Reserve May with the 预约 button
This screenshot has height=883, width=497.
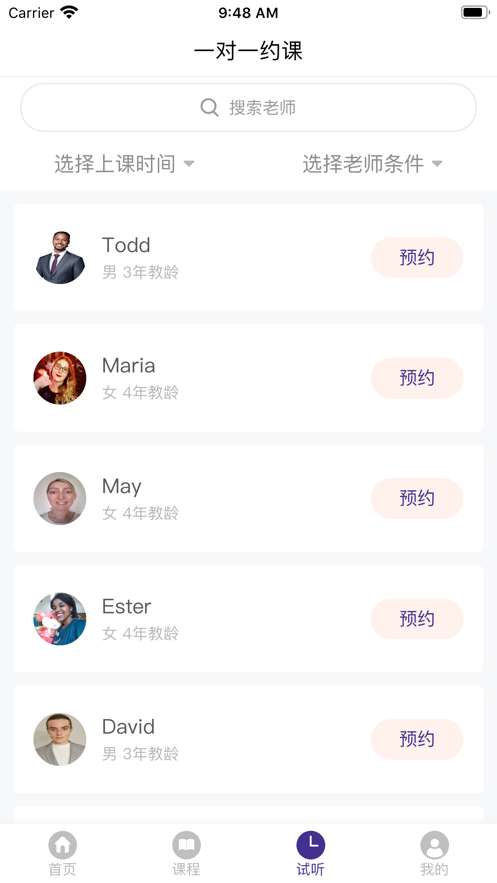click(417, 498)
